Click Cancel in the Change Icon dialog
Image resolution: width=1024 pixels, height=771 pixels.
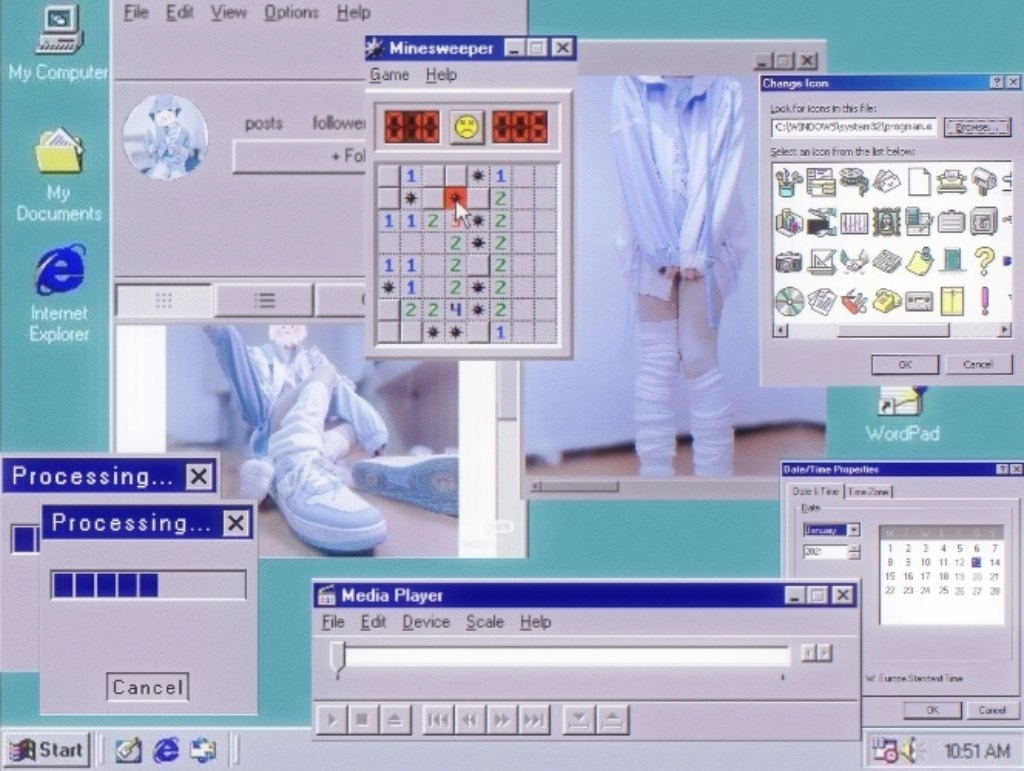click(978, 364)
